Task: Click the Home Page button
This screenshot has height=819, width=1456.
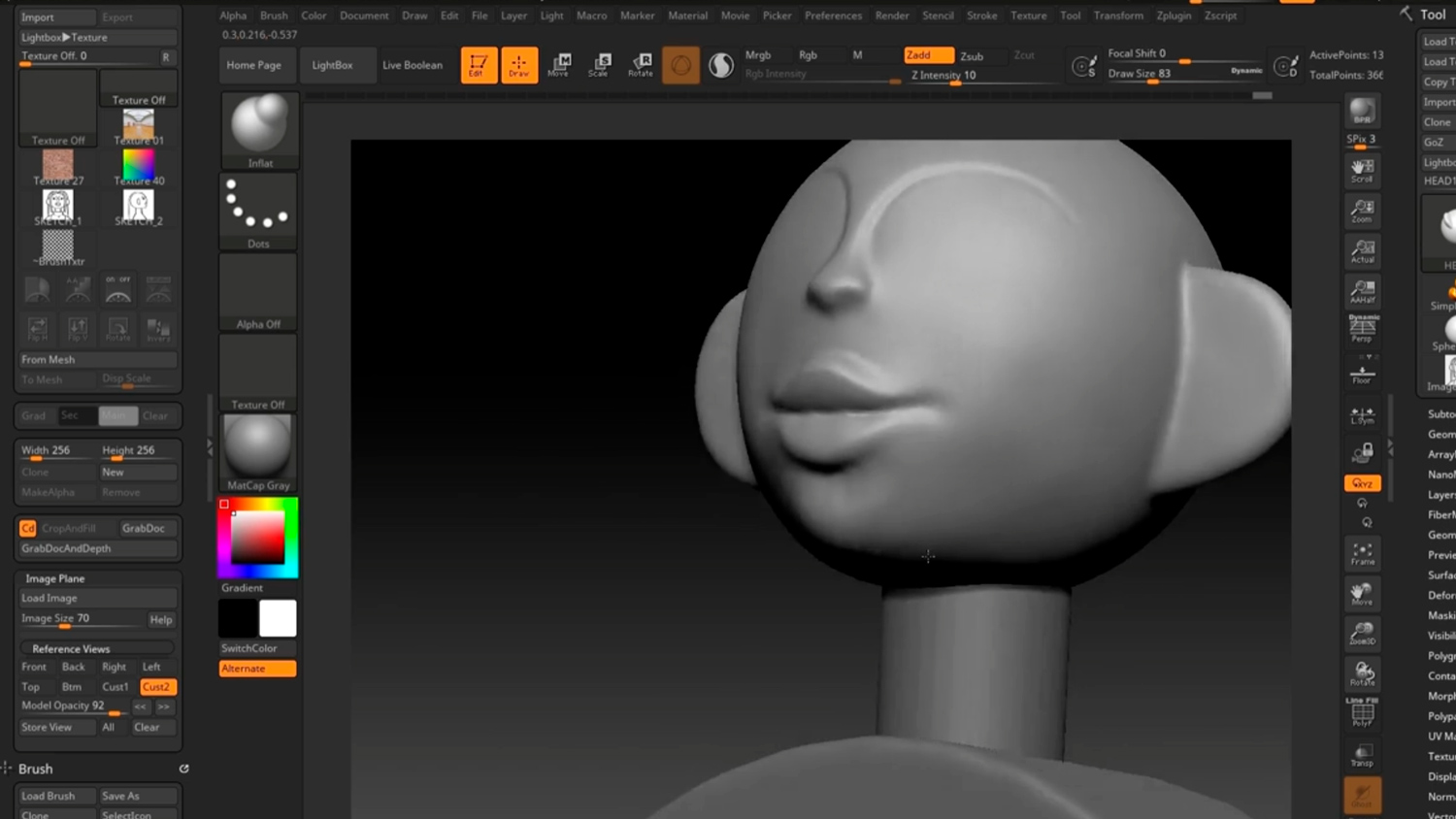Action: click(254, 65)
